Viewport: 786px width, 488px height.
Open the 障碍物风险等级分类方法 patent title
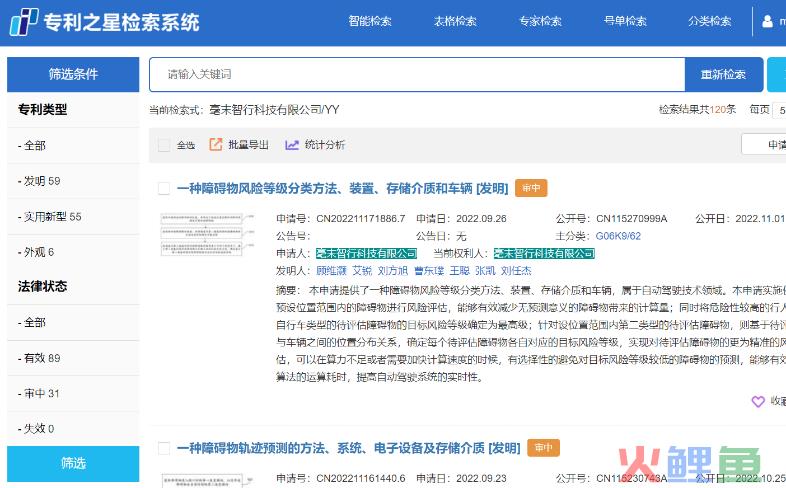coord(342,188)
